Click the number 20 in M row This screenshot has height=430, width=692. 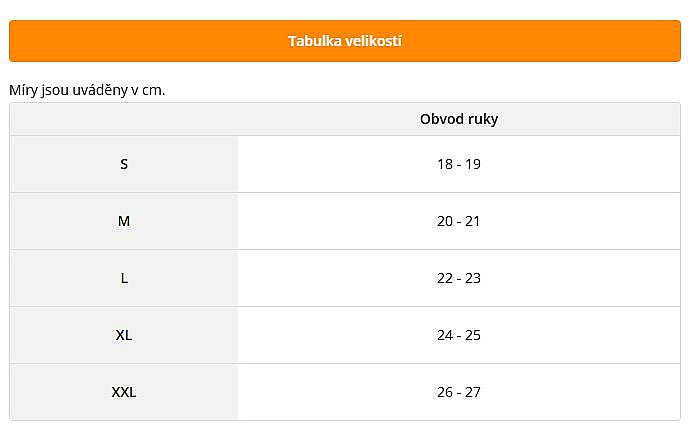445,221
